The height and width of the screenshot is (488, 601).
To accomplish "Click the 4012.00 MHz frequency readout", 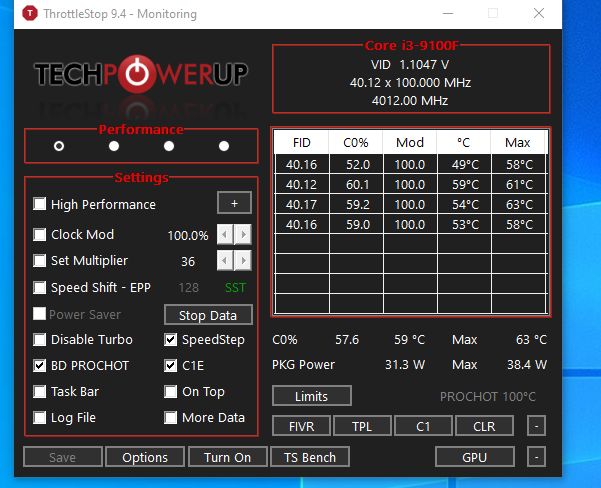I will [410, 101].
